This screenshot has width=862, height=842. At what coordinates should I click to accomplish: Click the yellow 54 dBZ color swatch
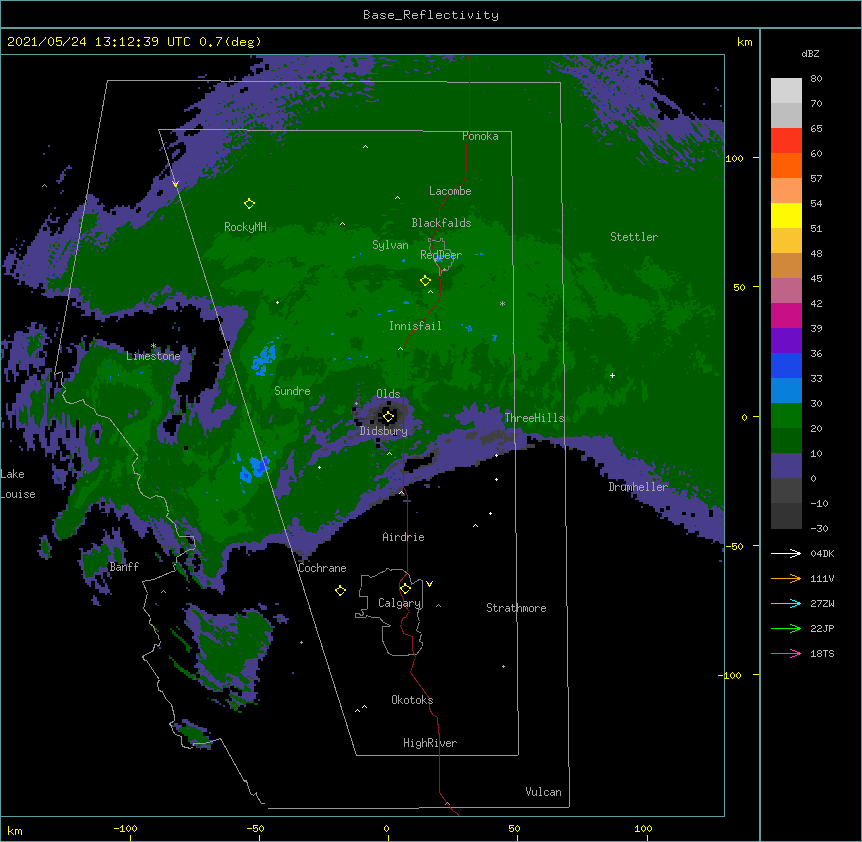[786, 215]
